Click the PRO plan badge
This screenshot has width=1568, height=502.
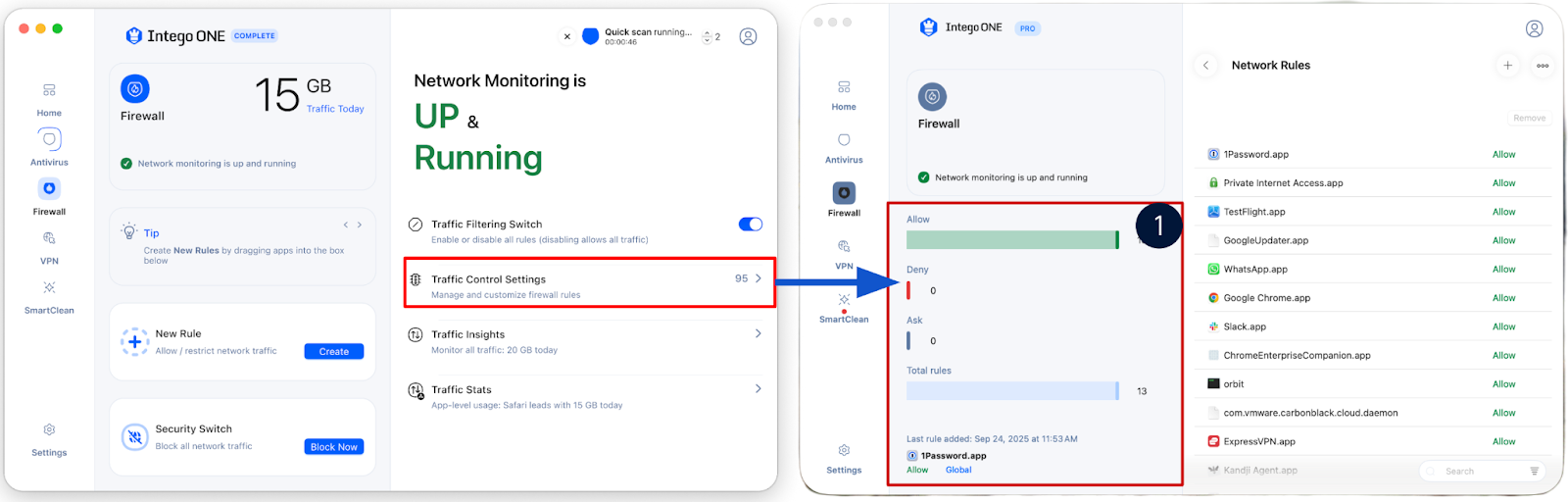(1027, 28)
